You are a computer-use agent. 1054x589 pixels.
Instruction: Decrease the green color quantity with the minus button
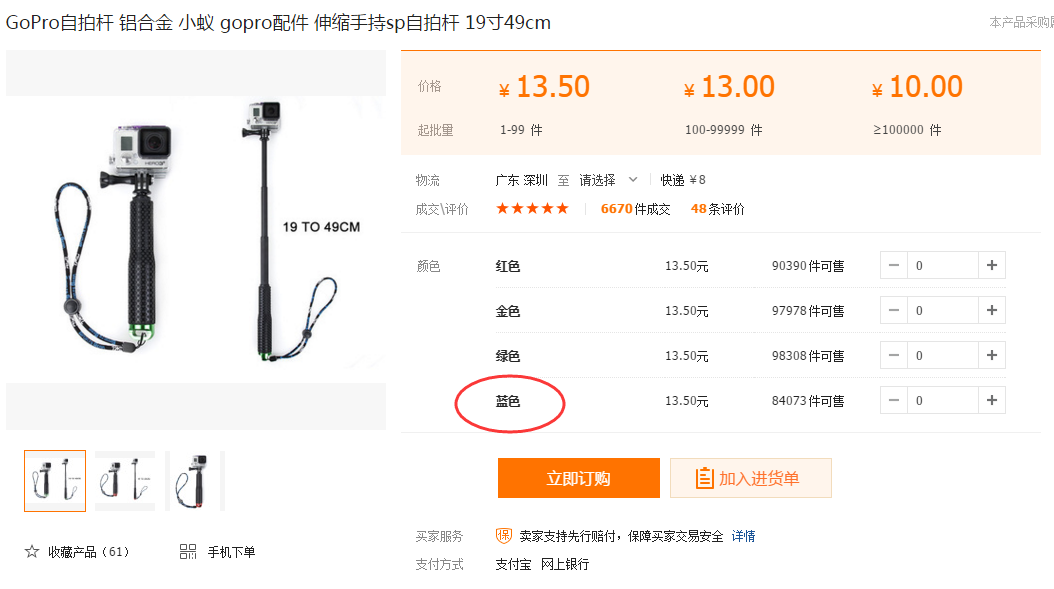pyautogui.click(x=894, y=356)
